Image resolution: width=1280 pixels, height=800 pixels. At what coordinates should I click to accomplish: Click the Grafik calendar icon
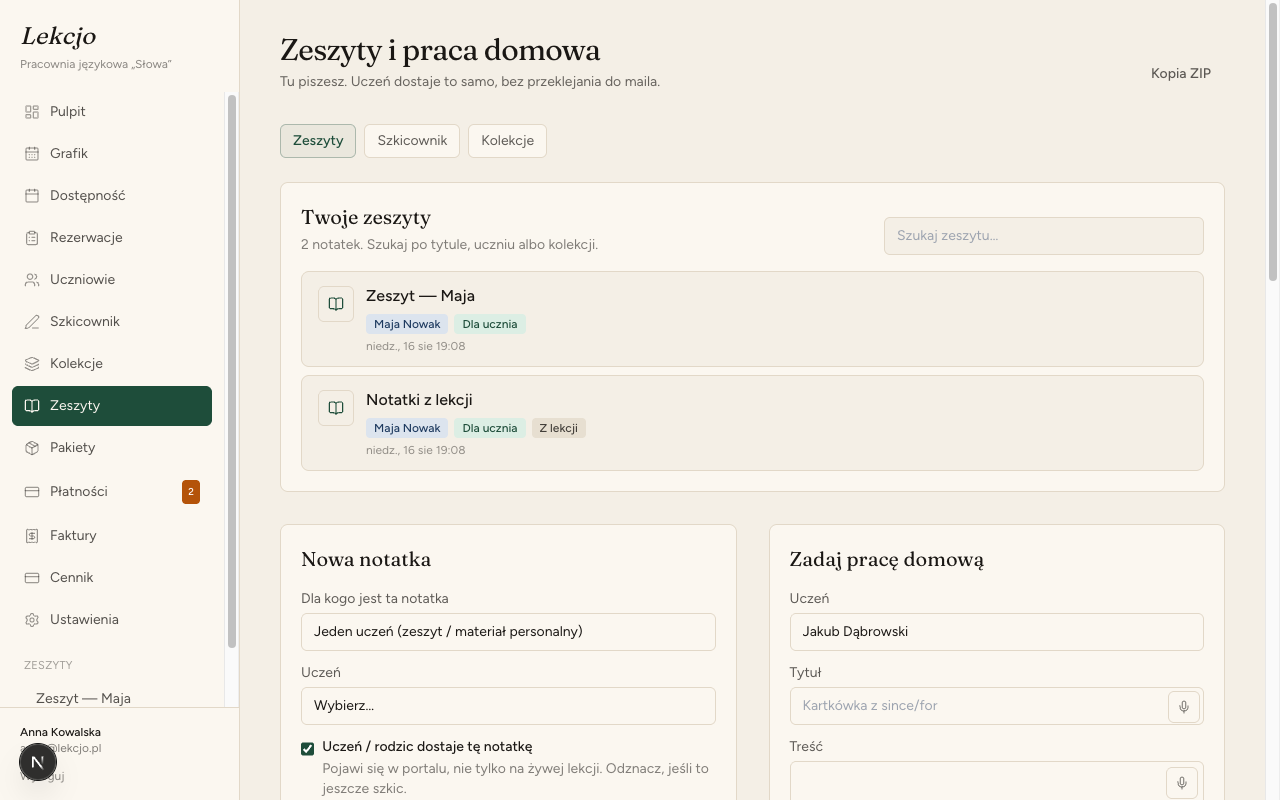pyautogui.click(x=32, y=154)
